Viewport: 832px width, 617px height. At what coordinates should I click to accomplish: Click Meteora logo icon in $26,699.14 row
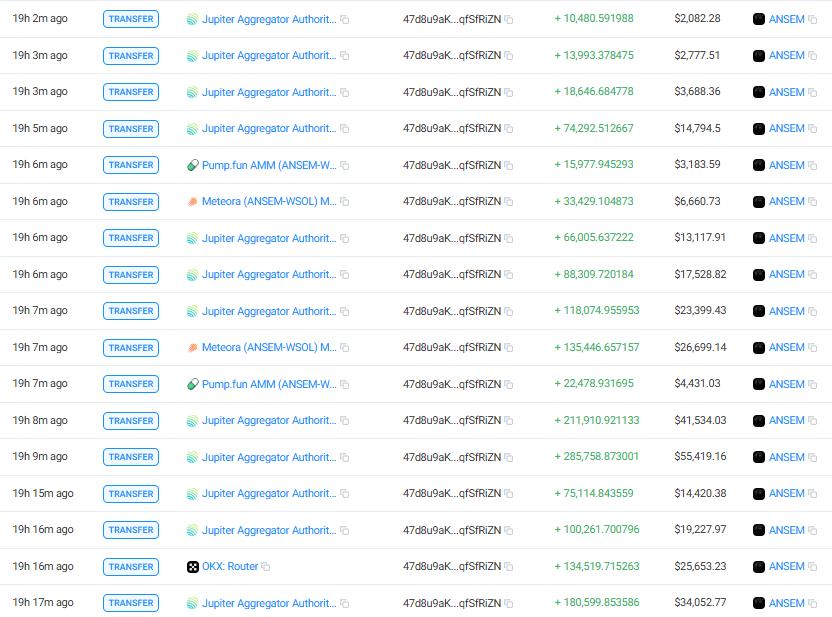tap(193, 347)
